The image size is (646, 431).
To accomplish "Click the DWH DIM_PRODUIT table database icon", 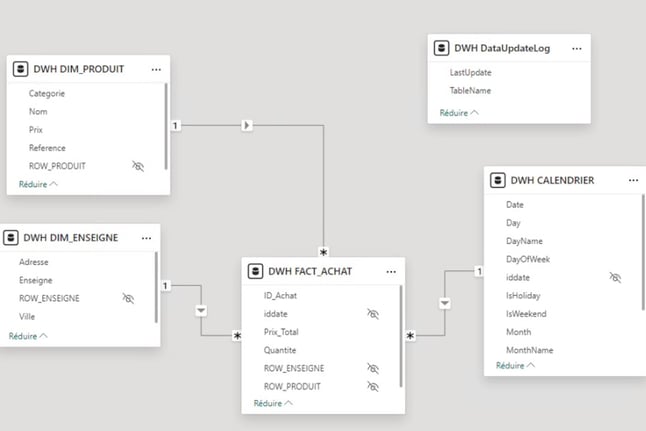I will coord(20,69).
